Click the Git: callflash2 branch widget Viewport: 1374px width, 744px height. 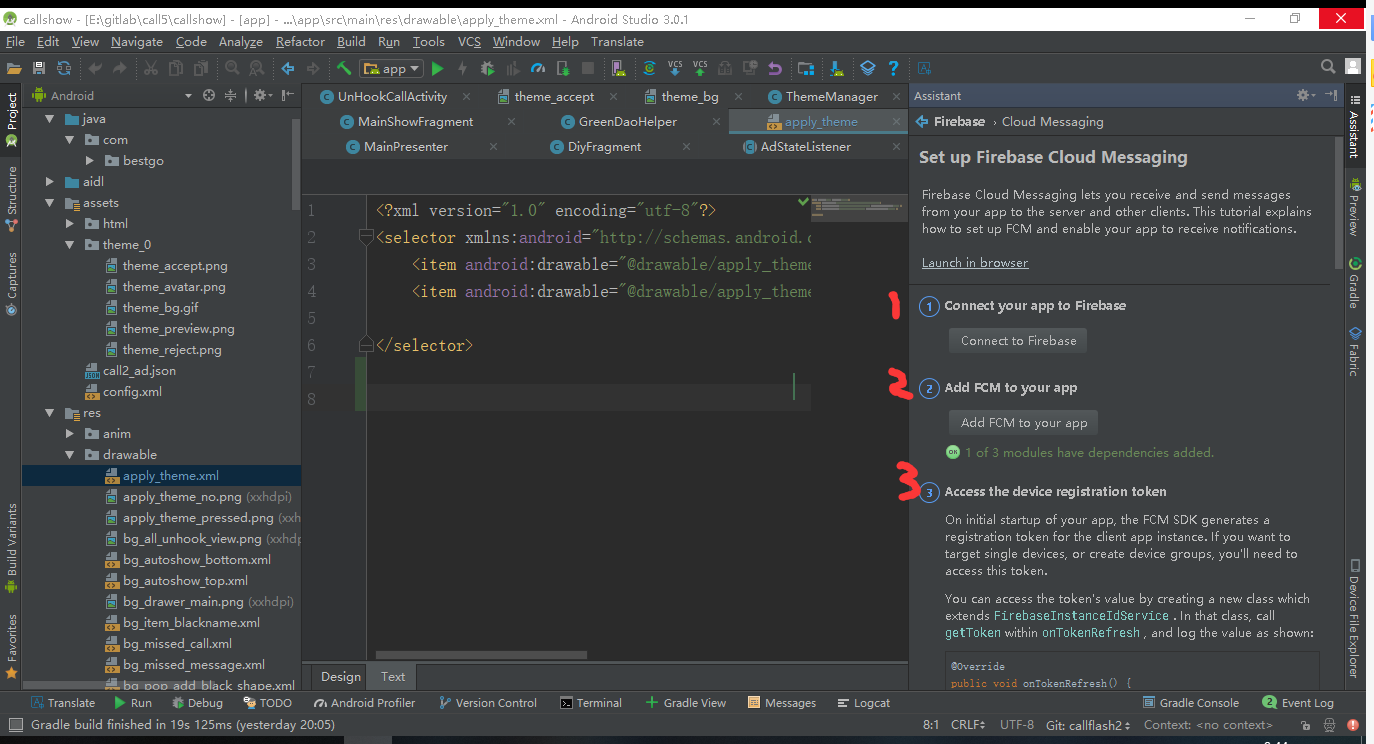[1088, 725]
